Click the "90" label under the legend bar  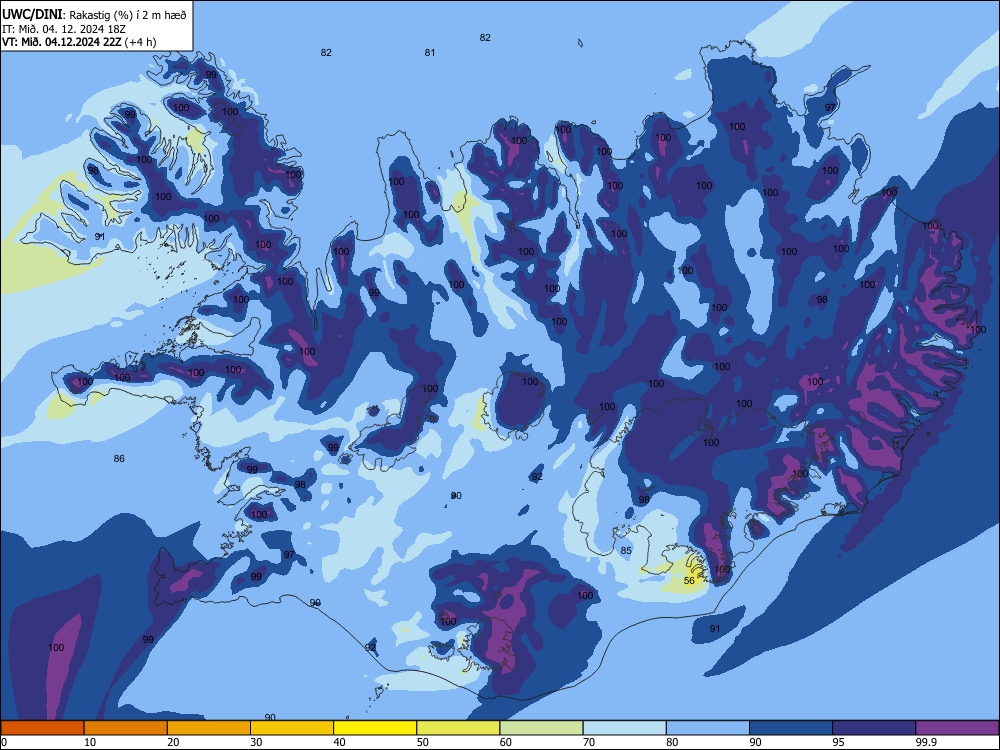[x=755, y=742]
